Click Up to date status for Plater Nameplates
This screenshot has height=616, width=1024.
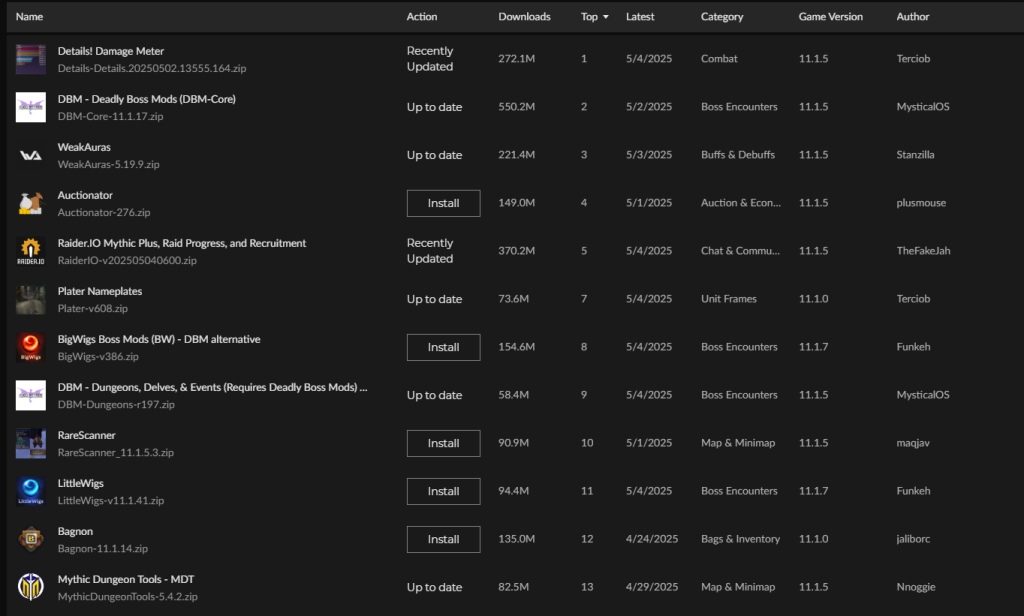[x=434, y=299]
